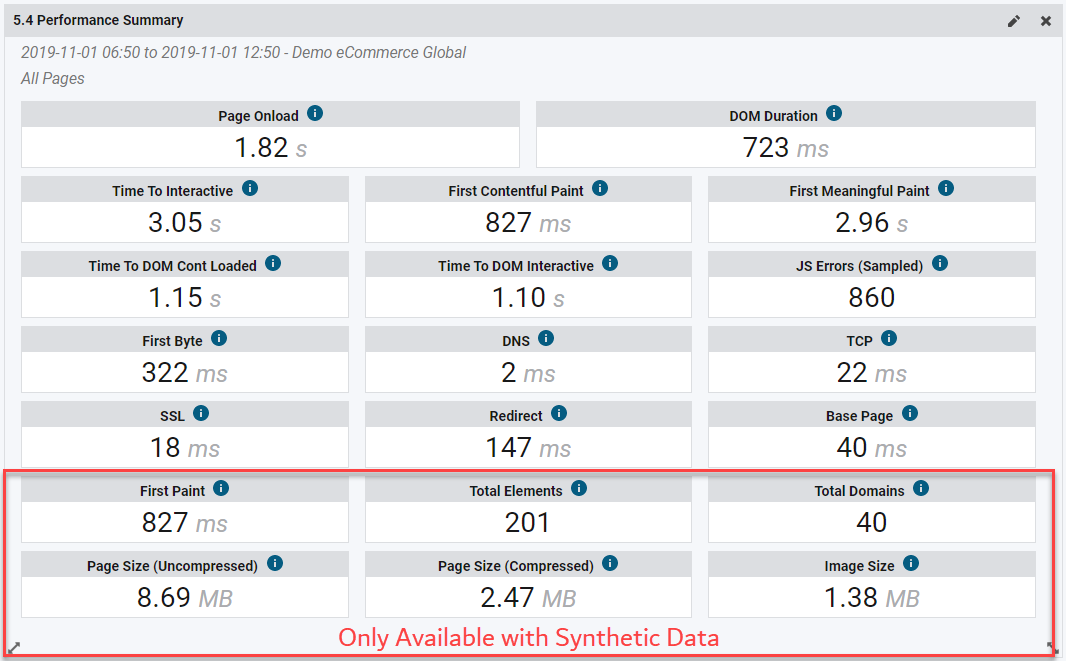The image size is (1066, 661).
Task: Select the Total Elements info icon
Action: (579, 488)
